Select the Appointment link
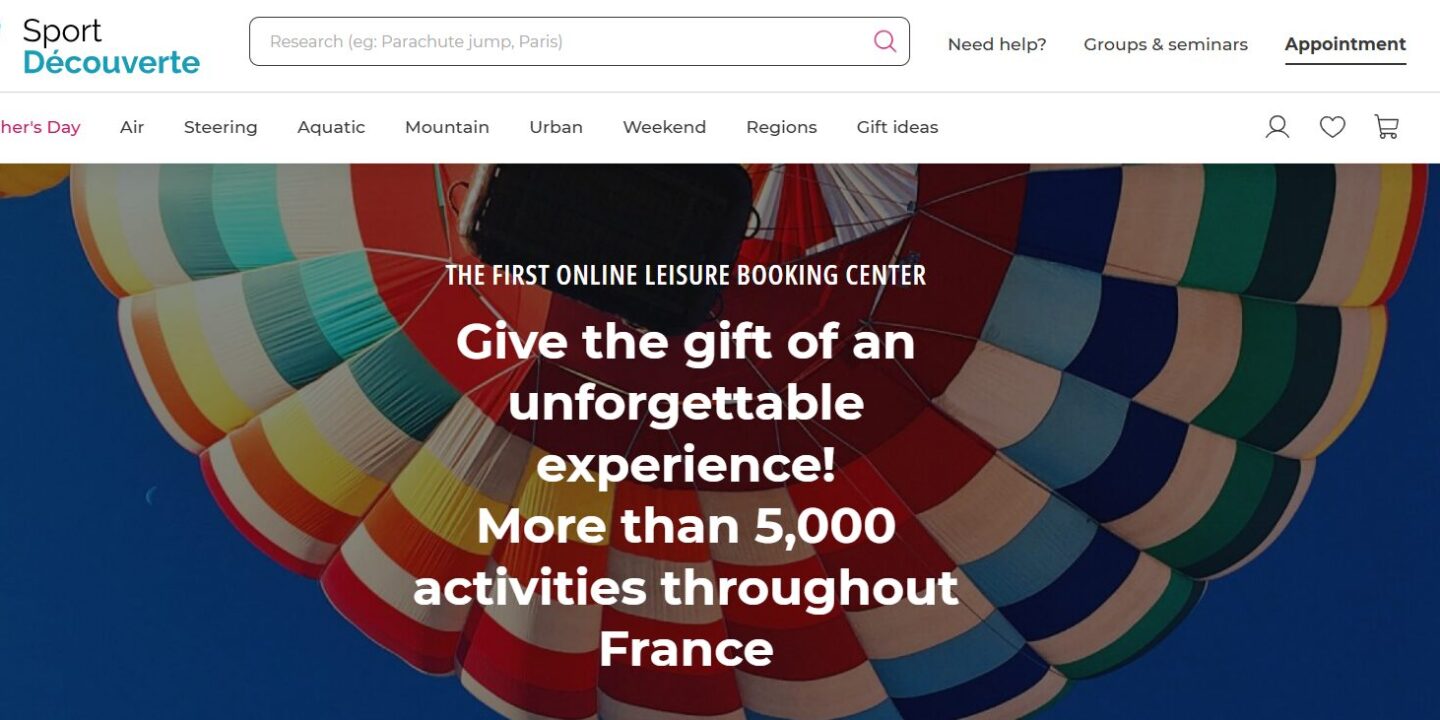This screenshot has width=1440, height=720. (x=1345, y=44)
